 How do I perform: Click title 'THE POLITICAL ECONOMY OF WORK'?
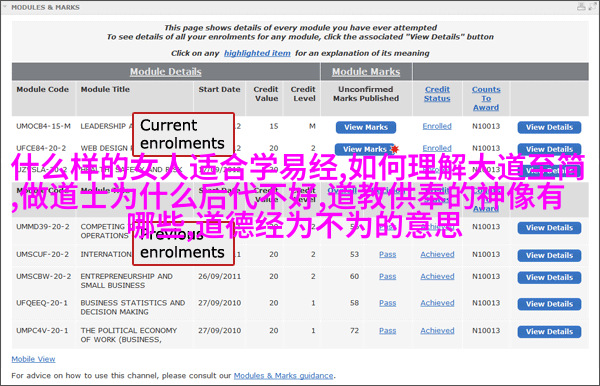(x=129, y=335)
